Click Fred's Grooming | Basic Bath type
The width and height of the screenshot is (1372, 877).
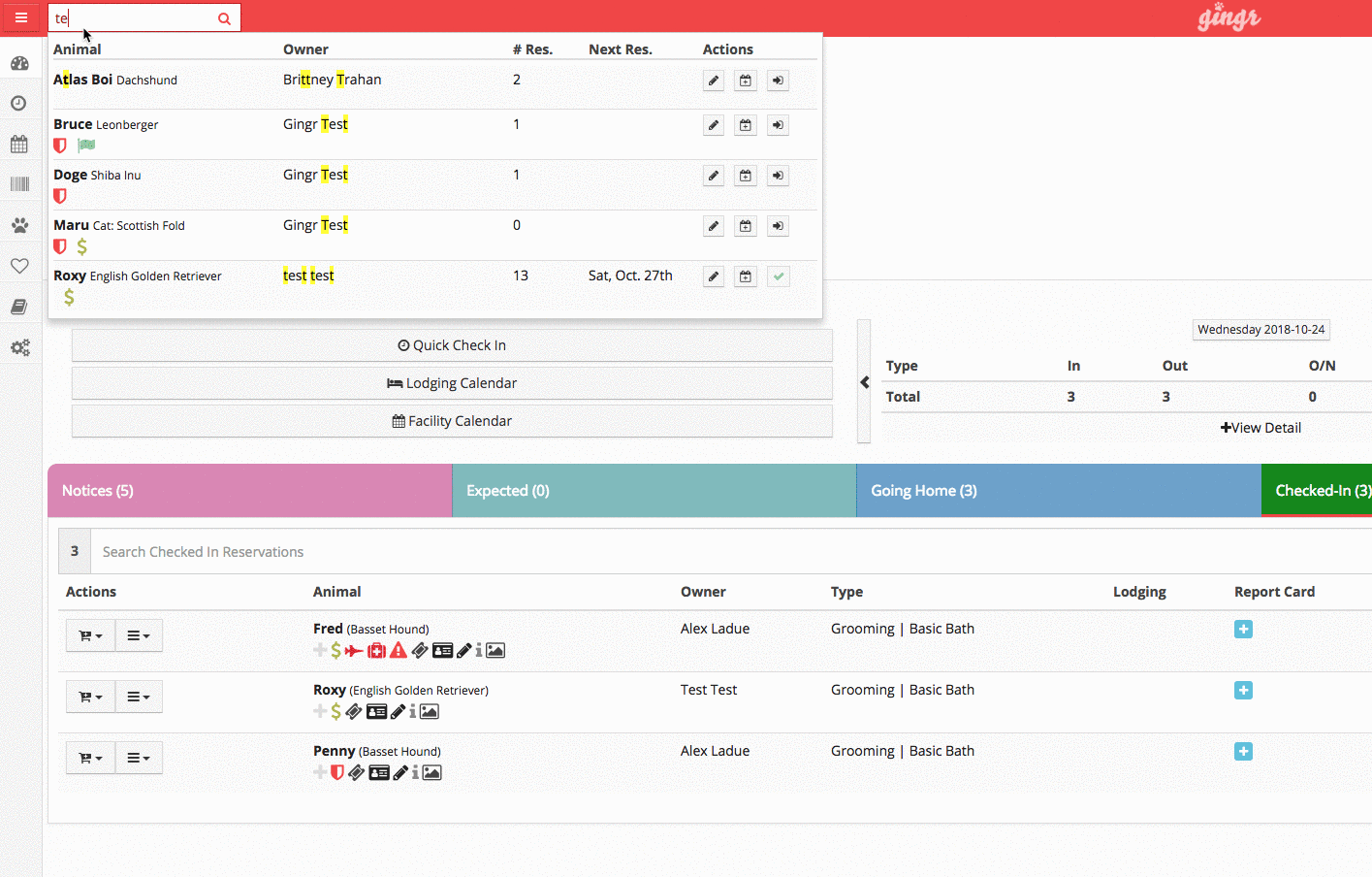(x=903, y=629)
